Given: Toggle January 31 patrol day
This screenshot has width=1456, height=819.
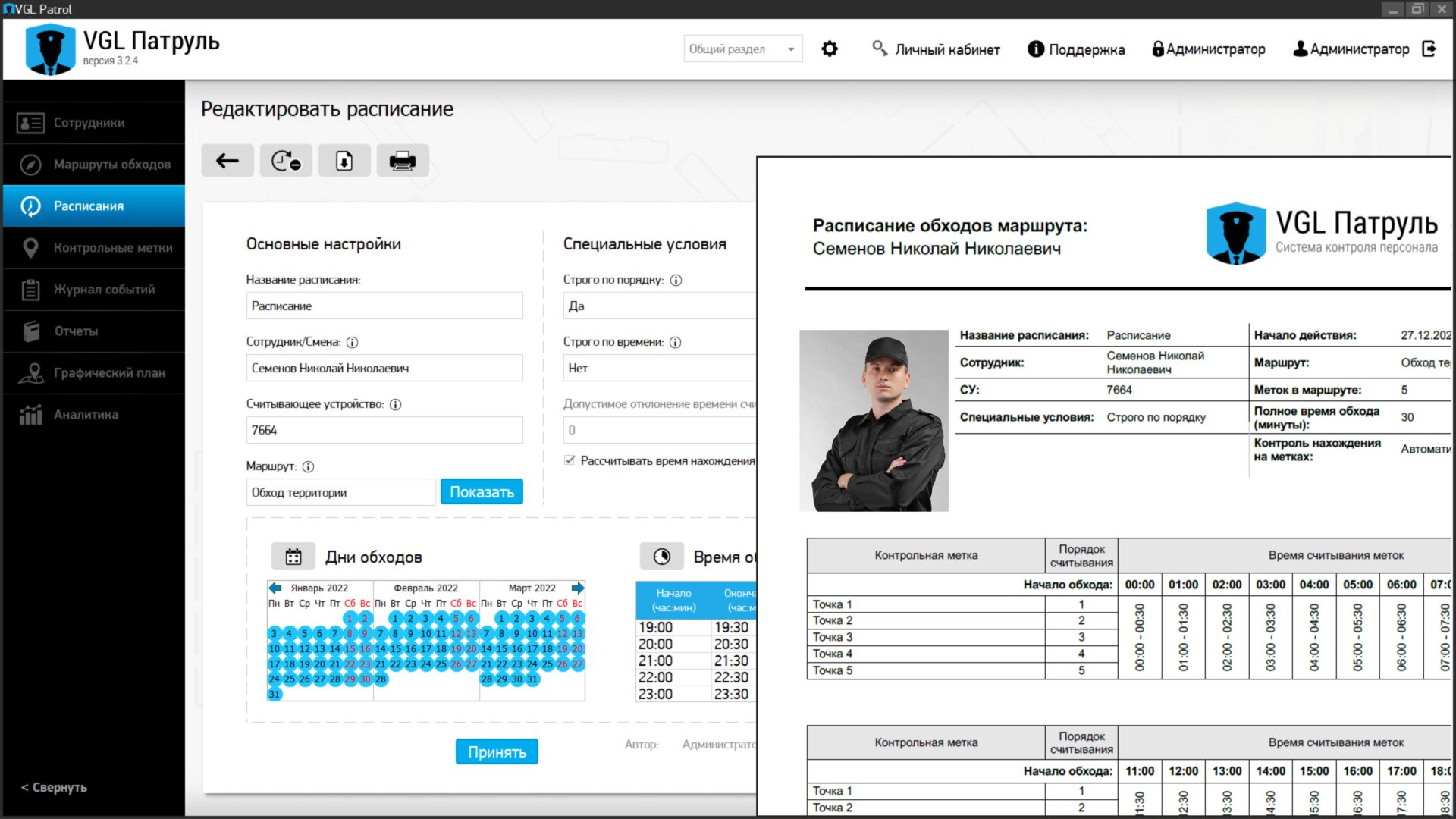Looking at the screenshot, I should pos(275,694).
